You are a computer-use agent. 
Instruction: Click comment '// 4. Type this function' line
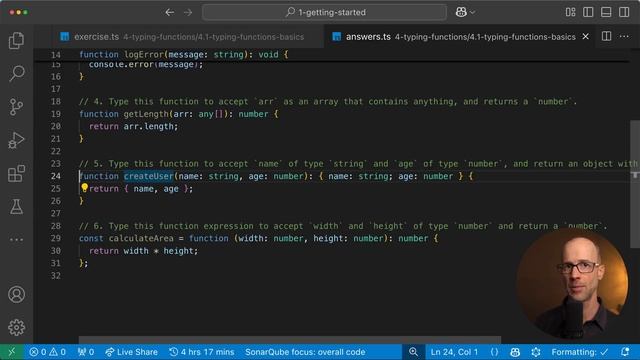click(328, 102)
